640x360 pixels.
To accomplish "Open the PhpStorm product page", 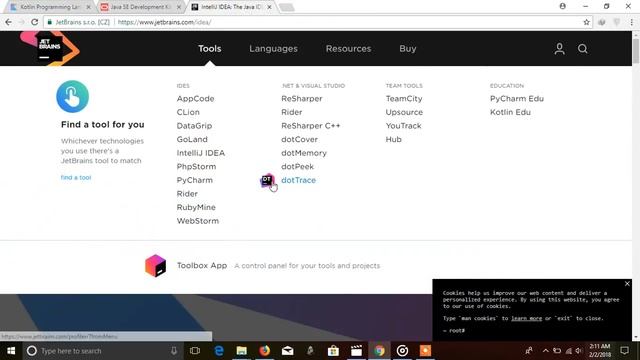I will coord(196,167).
